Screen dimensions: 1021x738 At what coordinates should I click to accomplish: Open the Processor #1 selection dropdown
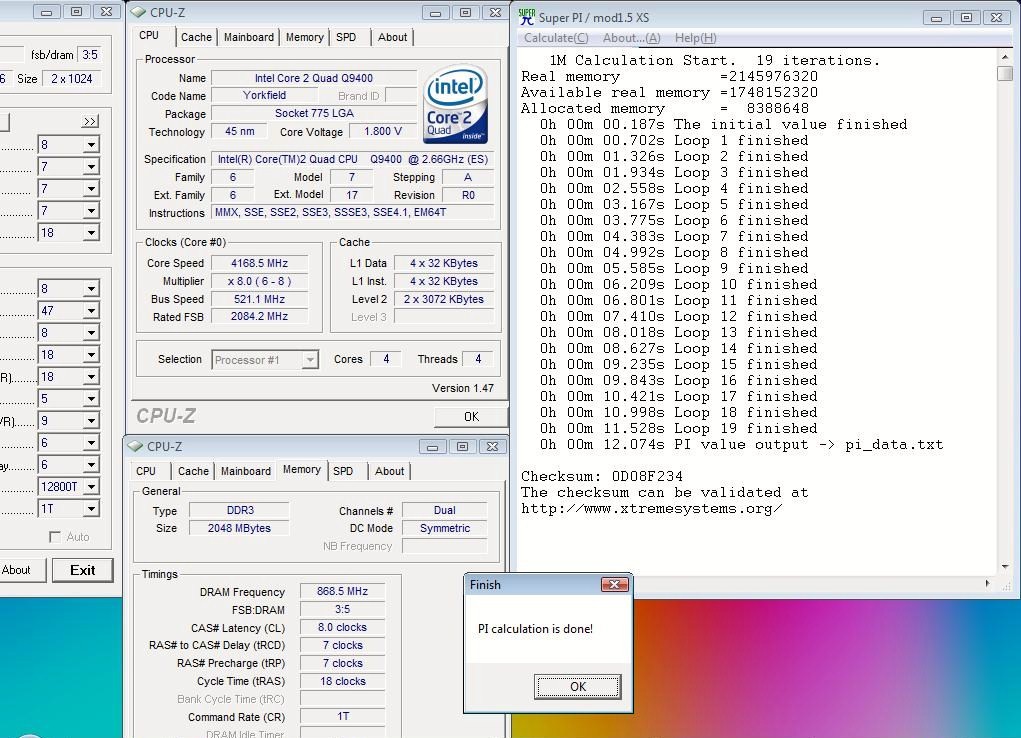click(x=311, y=360)
